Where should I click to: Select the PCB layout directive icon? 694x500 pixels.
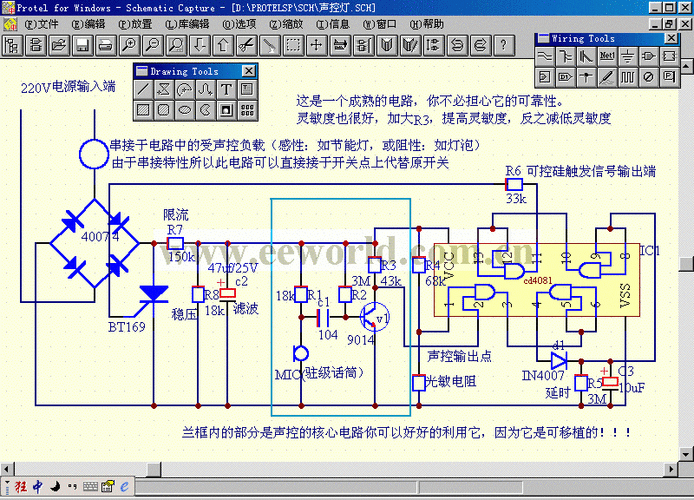(x=670, y=77)
